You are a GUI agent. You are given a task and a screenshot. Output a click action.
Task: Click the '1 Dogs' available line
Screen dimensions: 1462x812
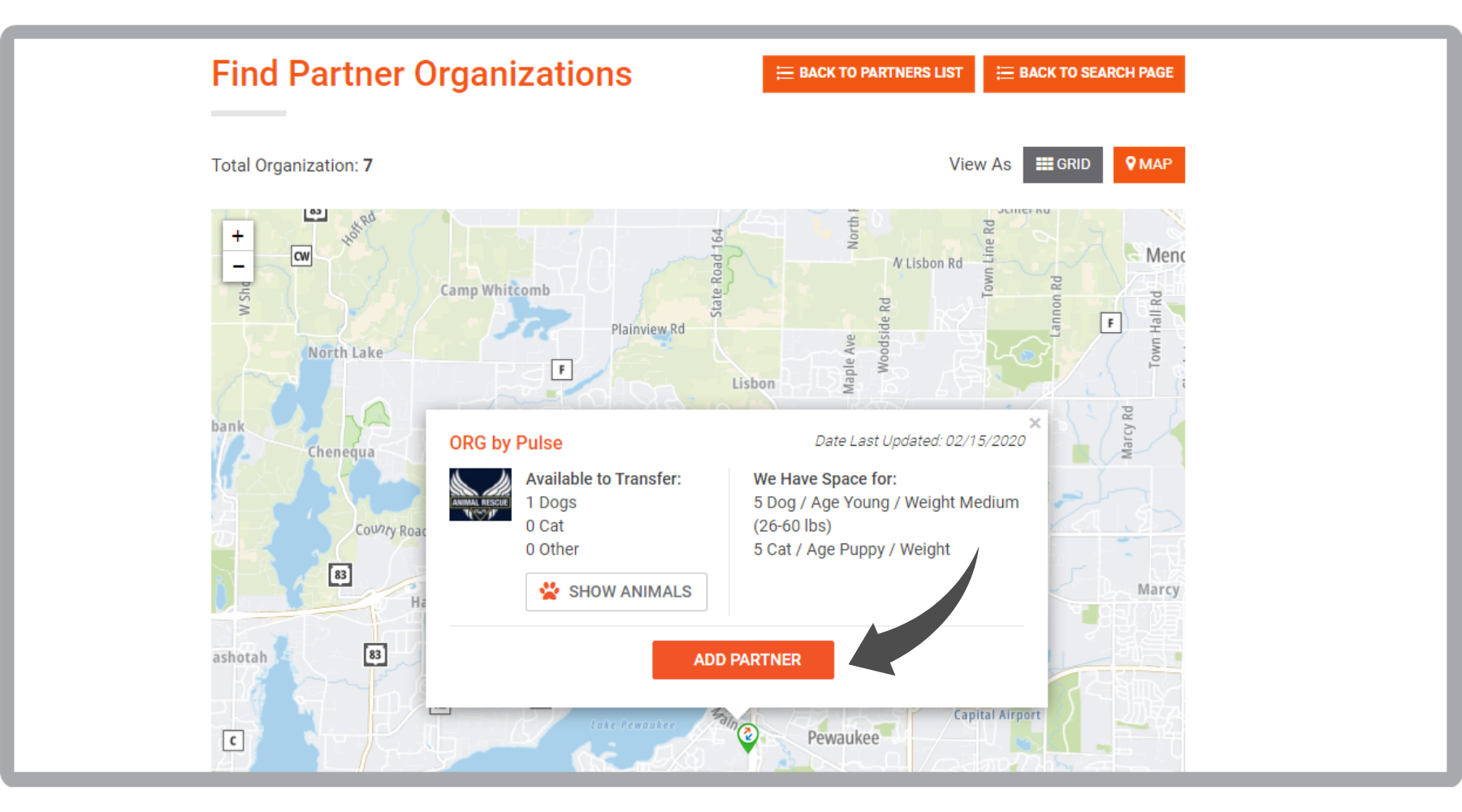tap(551, 503)
